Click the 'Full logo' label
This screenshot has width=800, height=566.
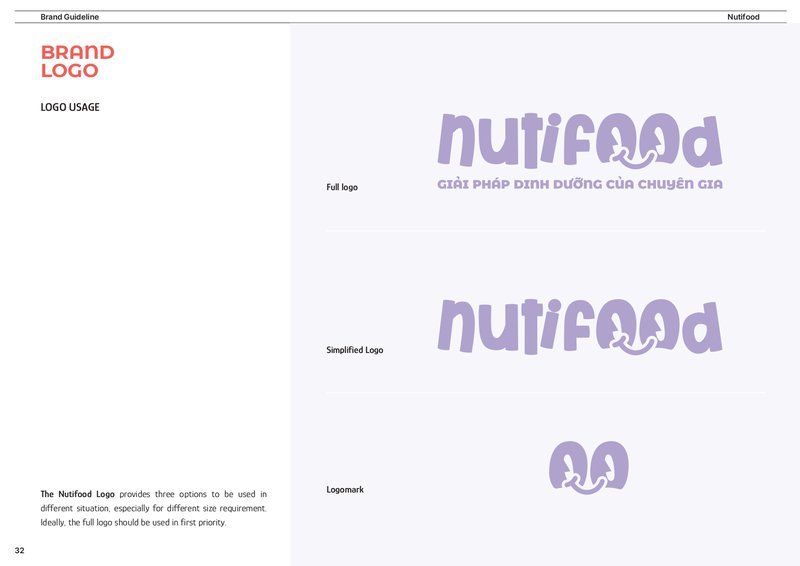click(x=342, y=187)
